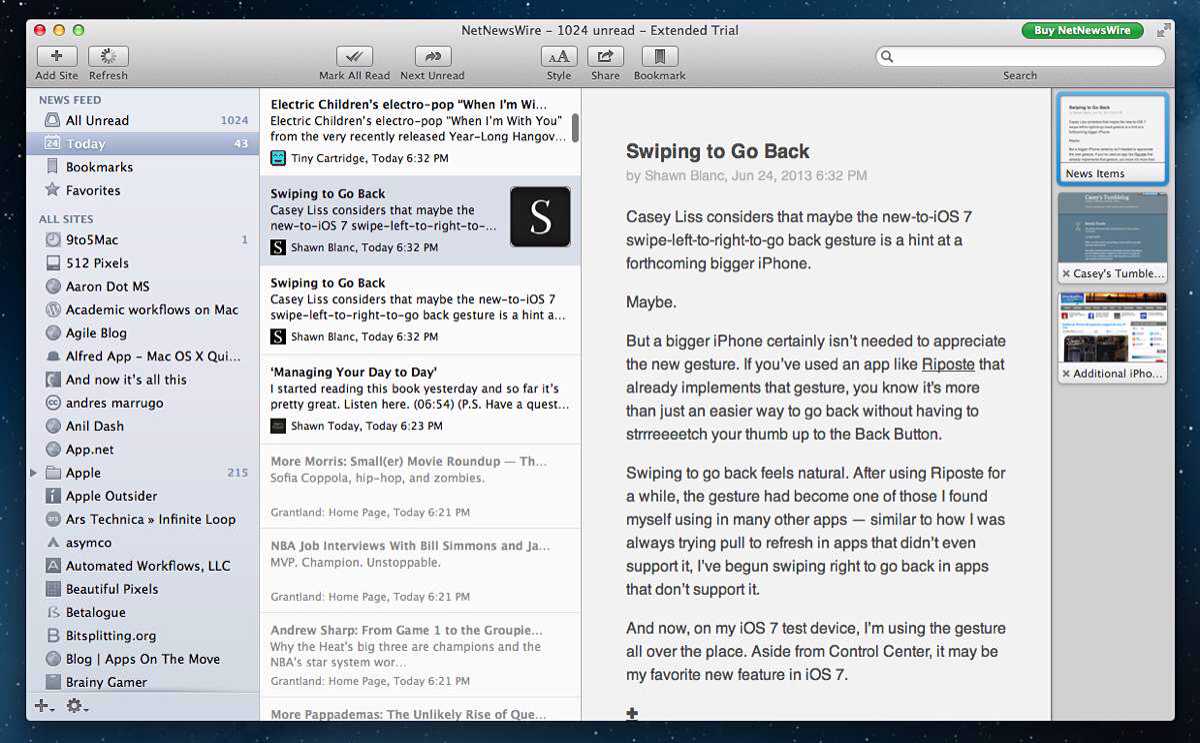
Task: Jump to the Next Unread item
Action: (432, 56)
